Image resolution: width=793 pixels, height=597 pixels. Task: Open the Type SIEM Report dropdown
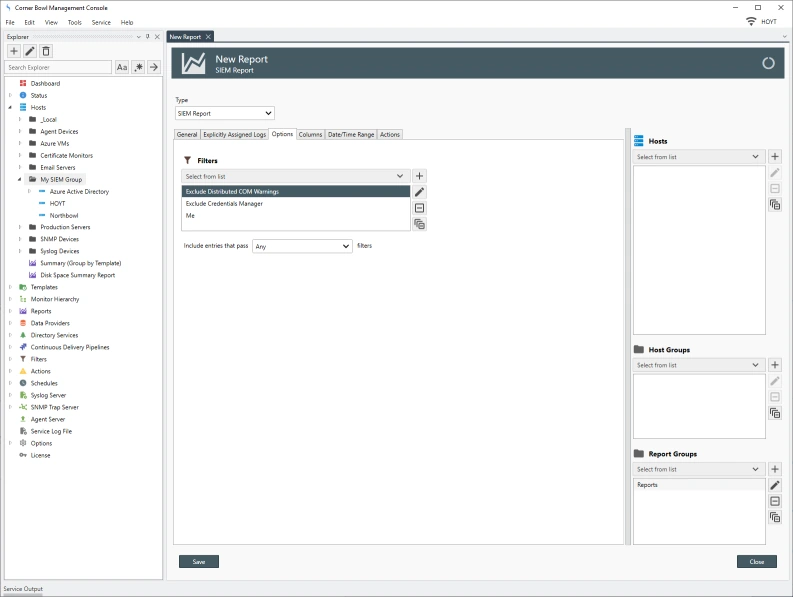225,113
